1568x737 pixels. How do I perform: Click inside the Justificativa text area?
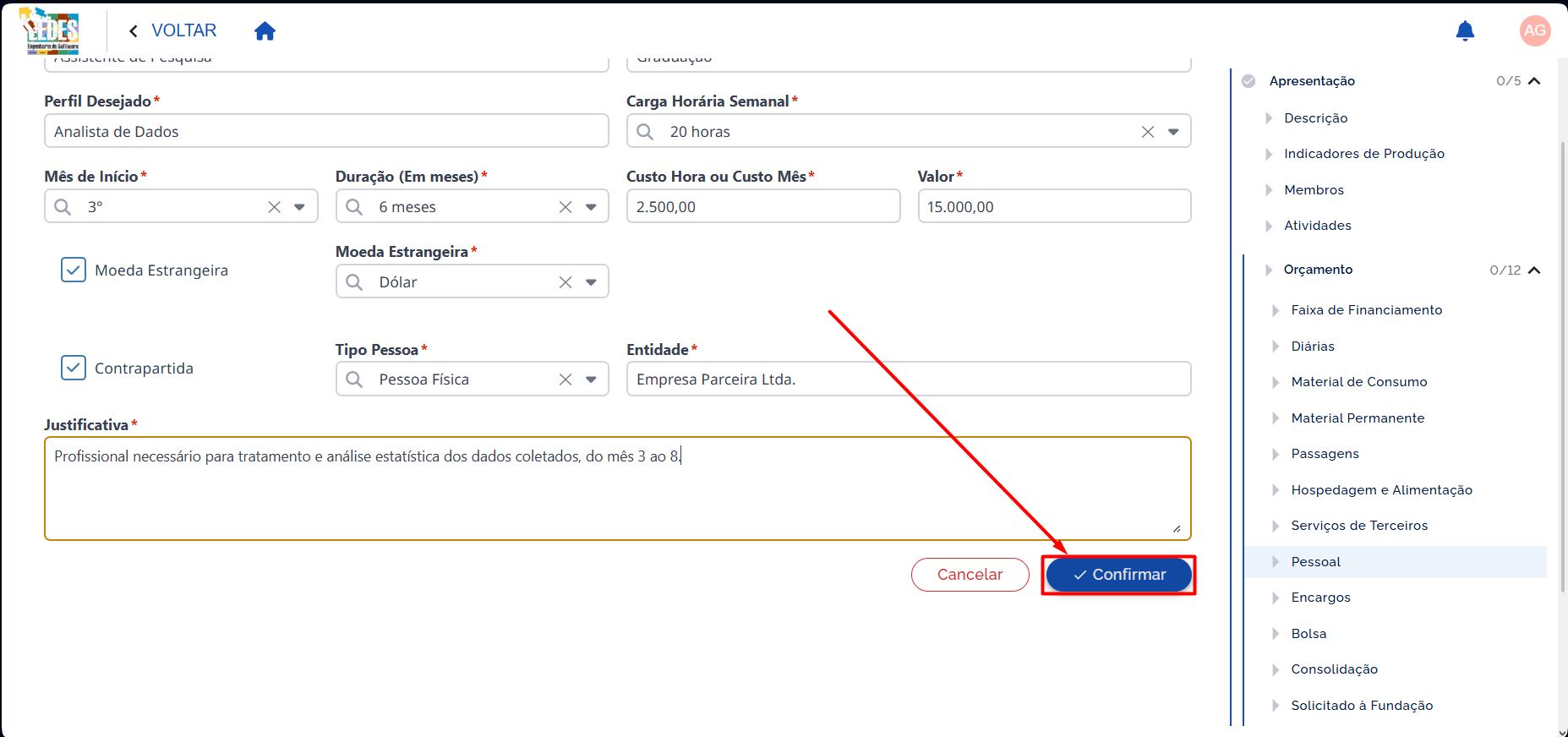click(617, 489)
